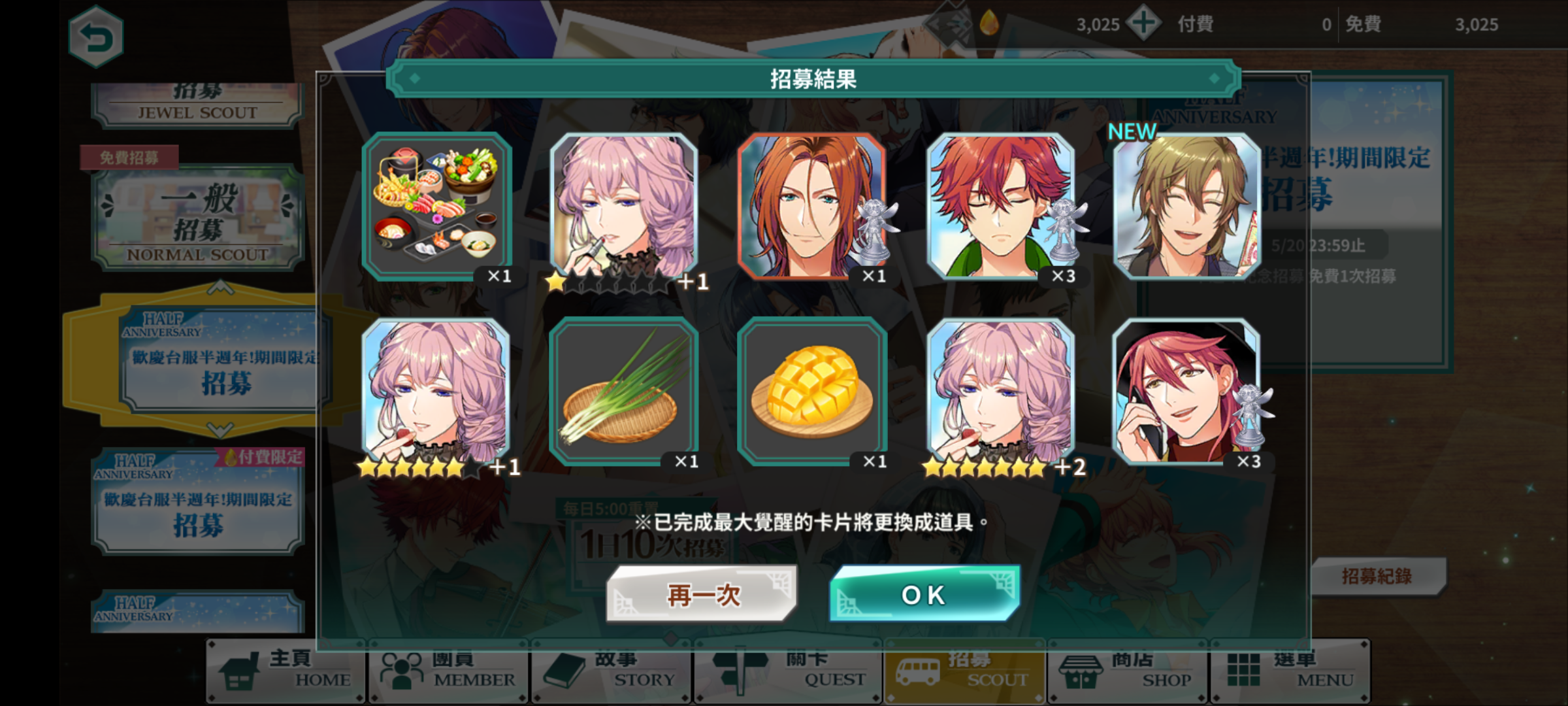Select the green onion basket item

coord(624,392)
